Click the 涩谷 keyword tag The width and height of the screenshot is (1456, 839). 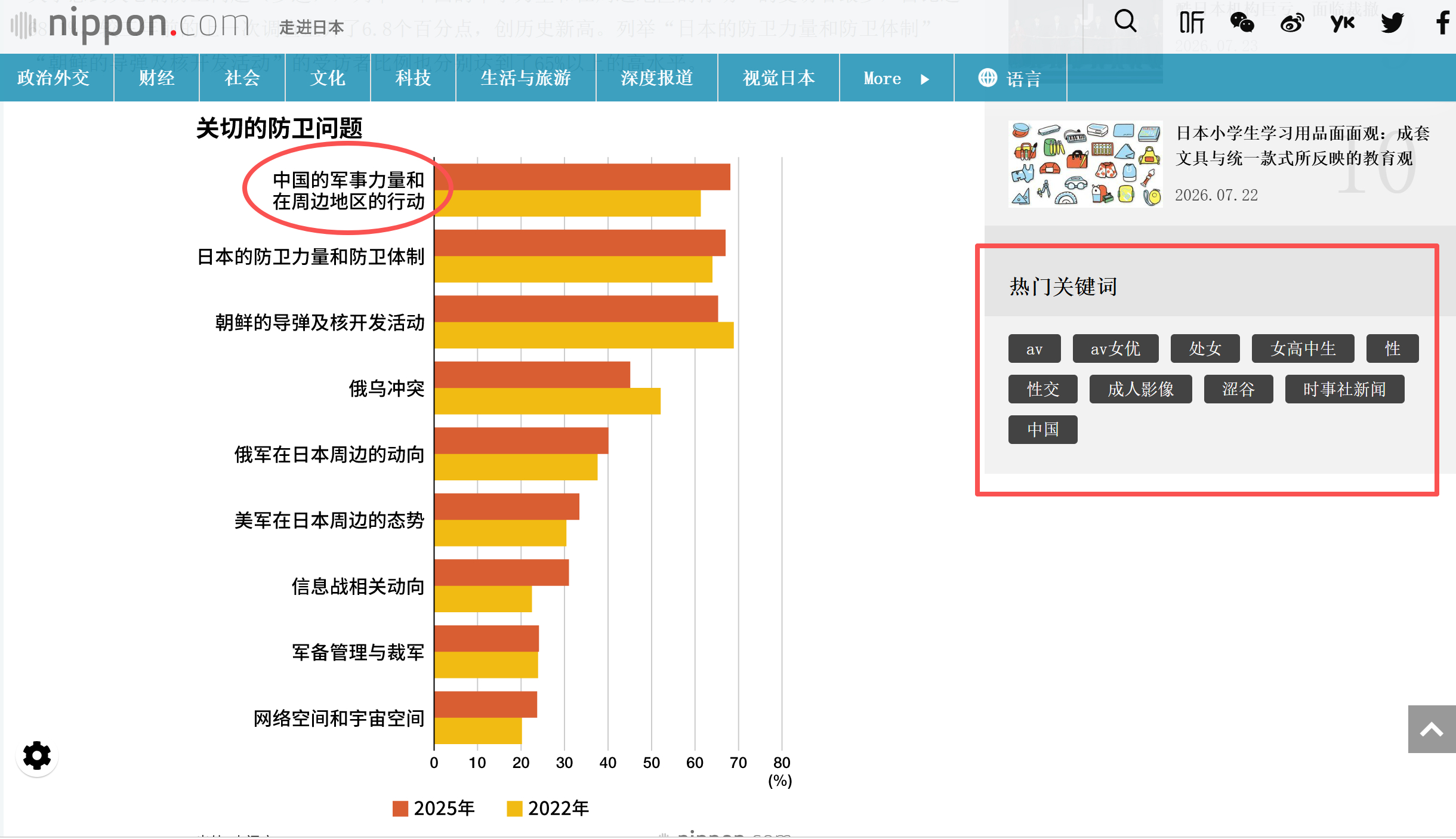pyautogui.click(x=1238, y=389)
